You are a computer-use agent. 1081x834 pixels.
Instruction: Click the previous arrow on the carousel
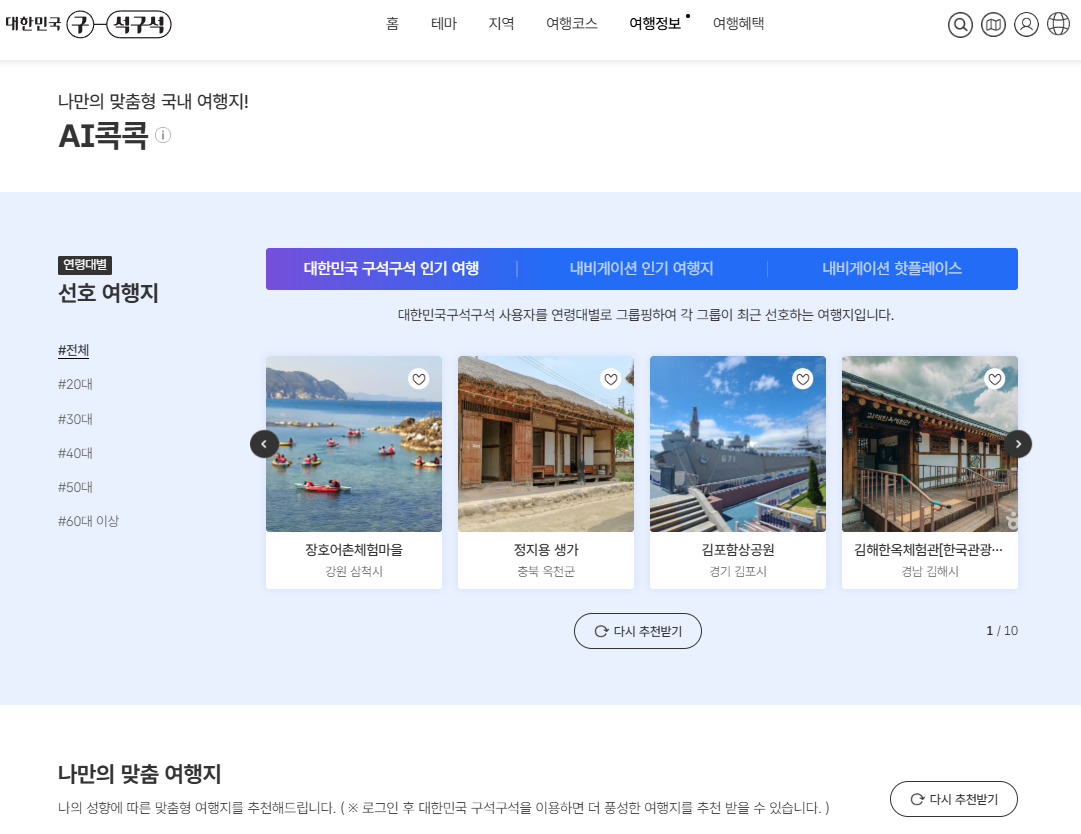coord(264,443)
